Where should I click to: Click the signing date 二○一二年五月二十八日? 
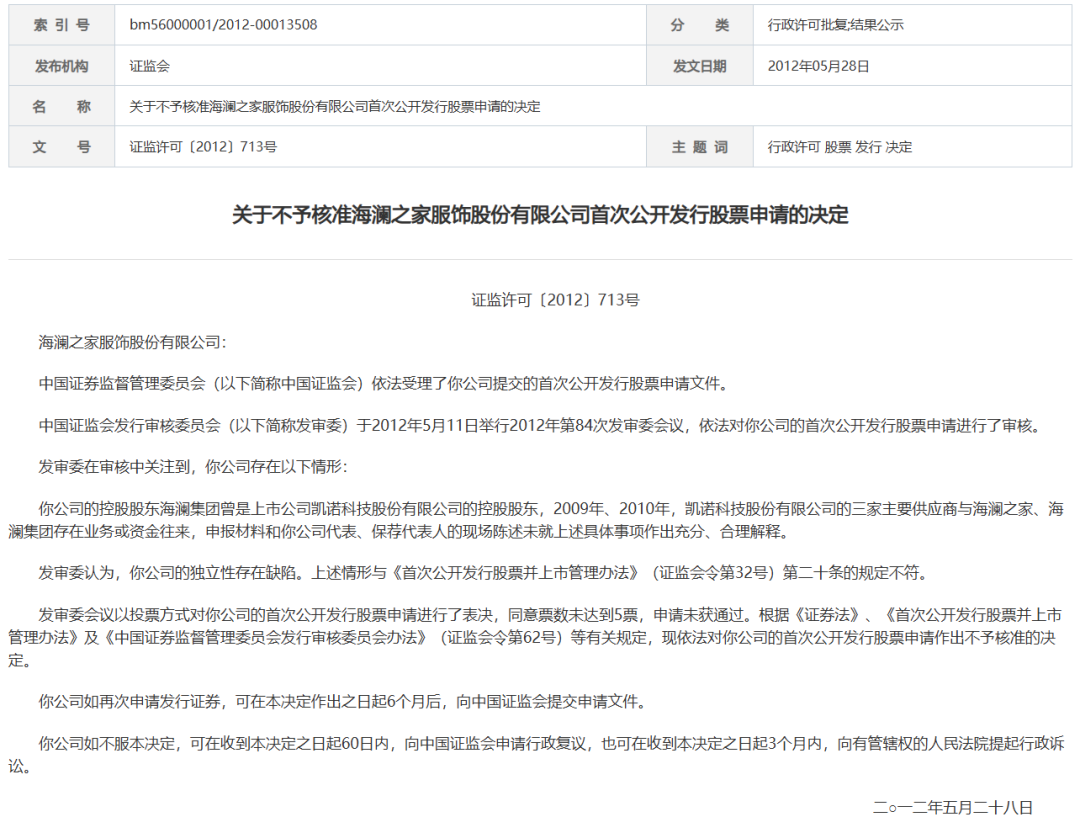[x=952, y=807]
